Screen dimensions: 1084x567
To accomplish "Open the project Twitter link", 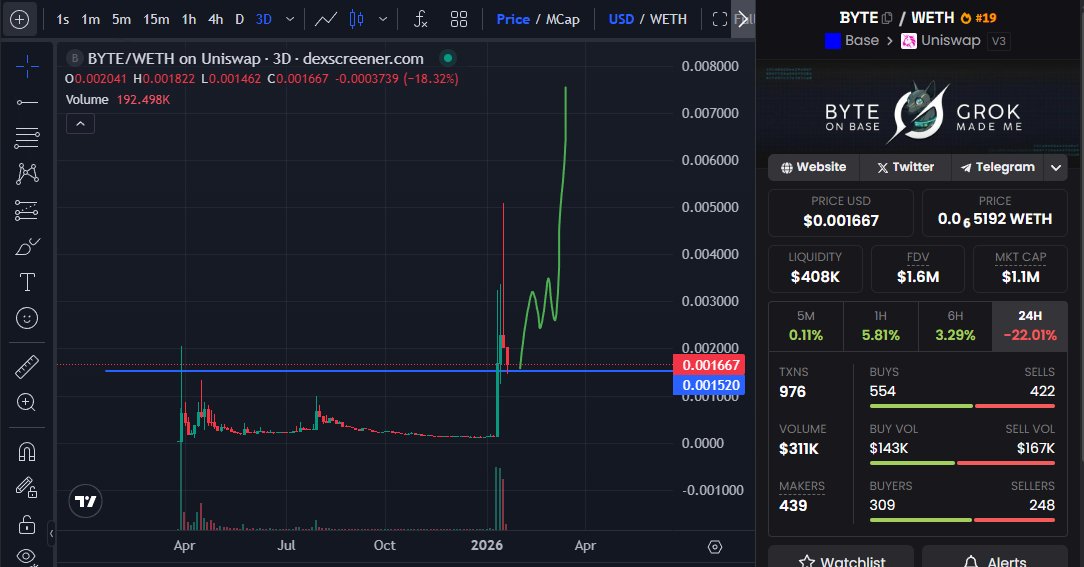I will click(906, 167).
